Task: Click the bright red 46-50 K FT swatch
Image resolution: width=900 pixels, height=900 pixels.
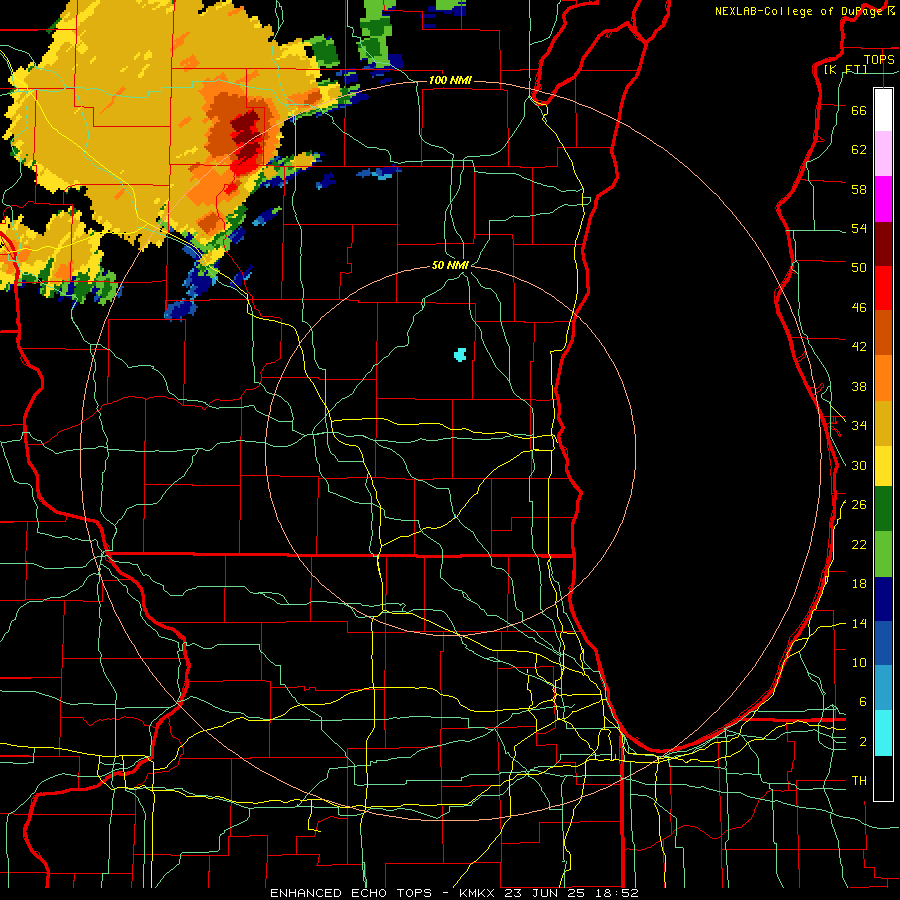Action: pos(883,288)
